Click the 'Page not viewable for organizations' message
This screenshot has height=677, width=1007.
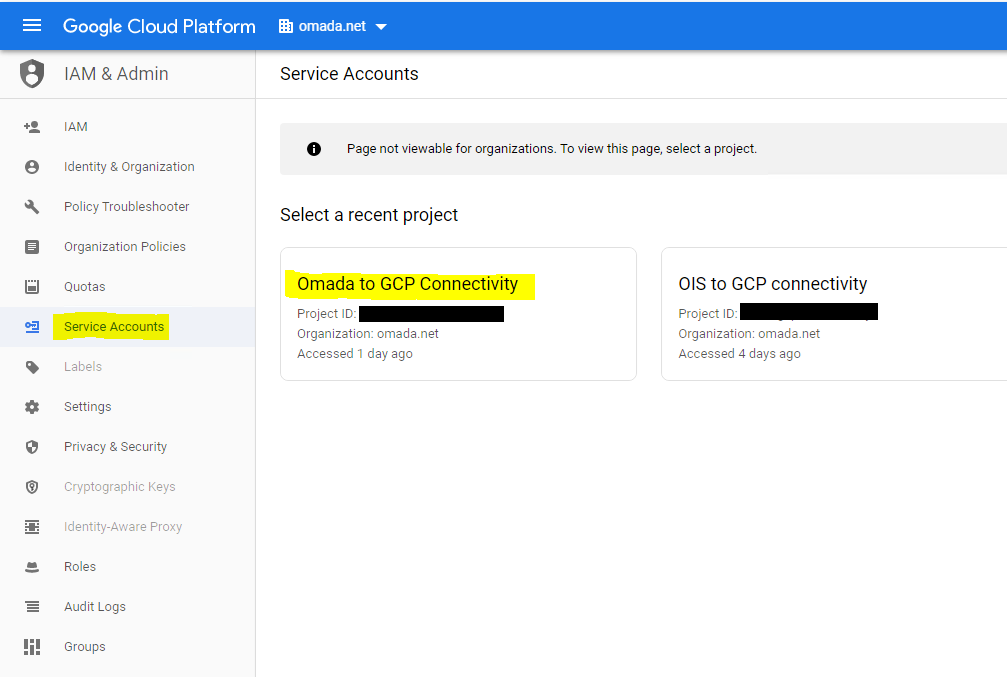pyautogui.click(x=552, y=149)
